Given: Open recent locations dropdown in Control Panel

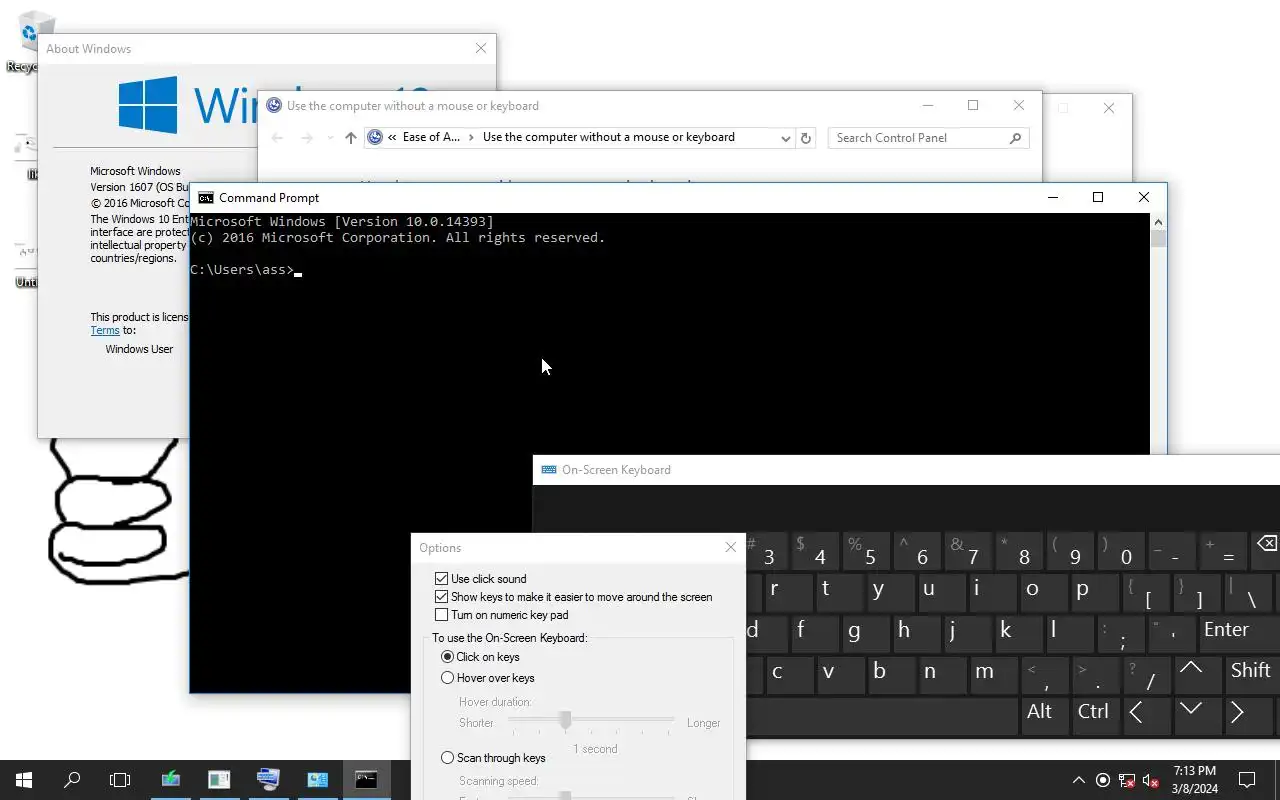Looking at the screenshot, I should (x=330, y=138).
